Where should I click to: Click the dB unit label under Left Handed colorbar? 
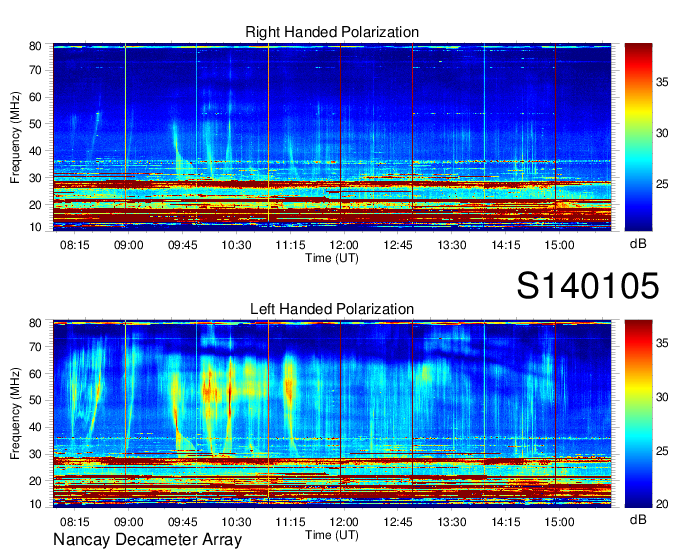click(x=638, y=520)
